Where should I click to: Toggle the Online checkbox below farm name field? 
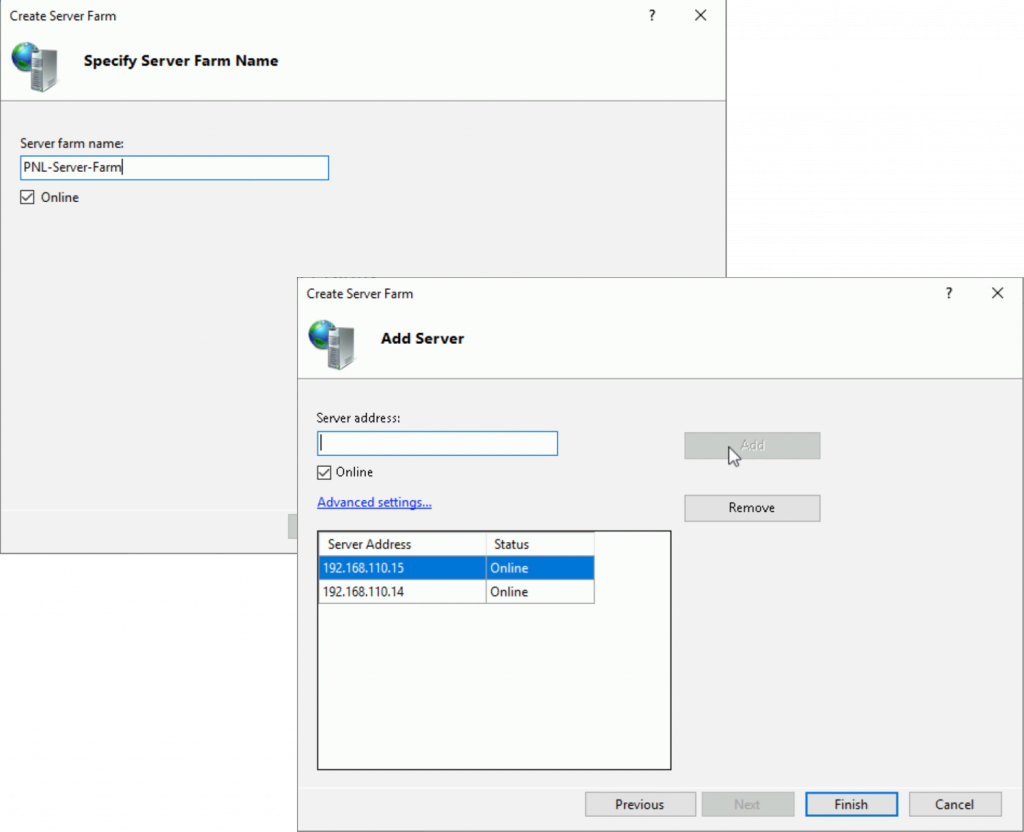(x=27, y=197)
